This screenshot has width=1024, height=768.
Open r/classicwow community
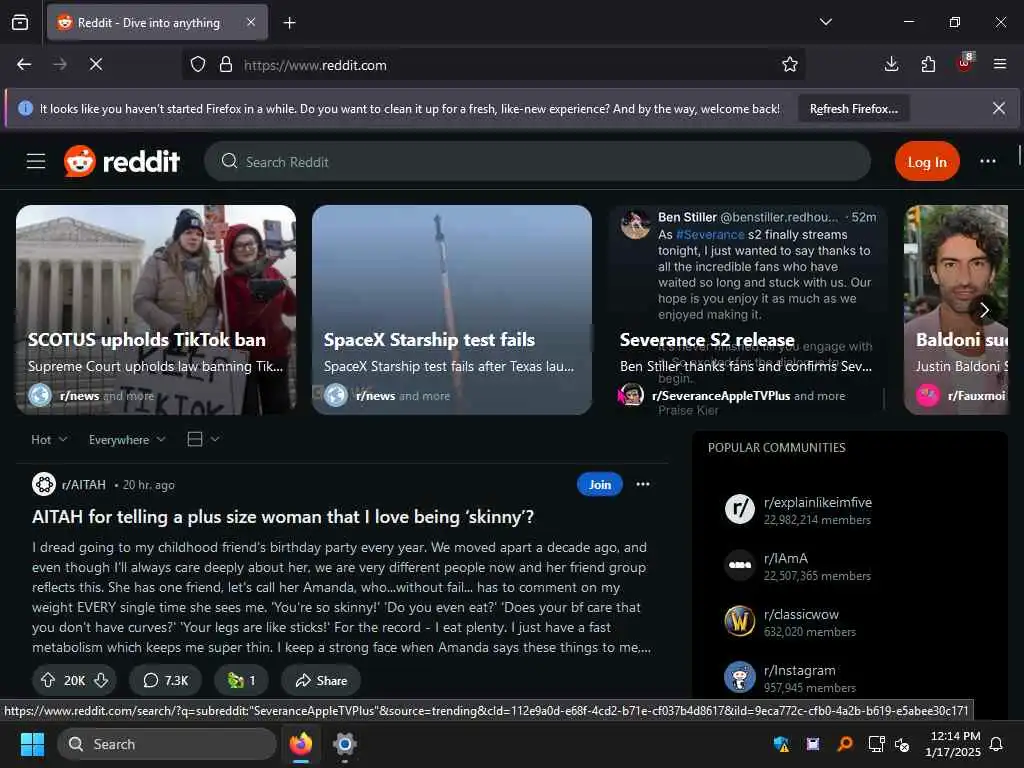click(801, 615)
